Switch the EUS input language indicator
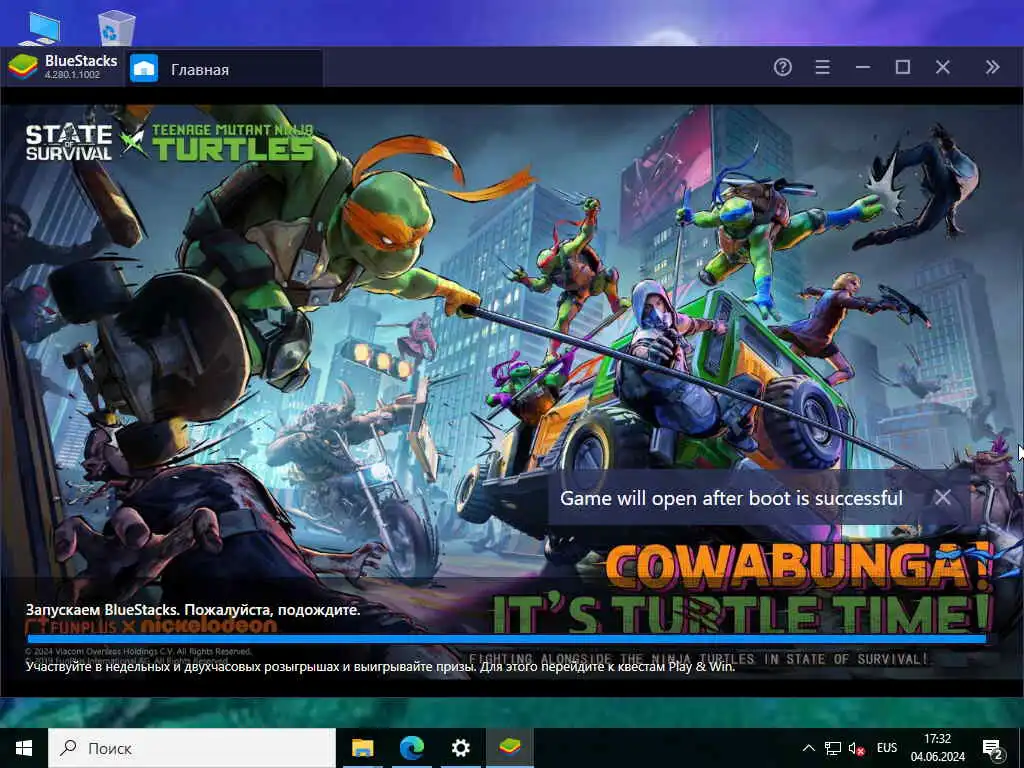This screenshot has width=1024, height=768. (x=886, y=748)
